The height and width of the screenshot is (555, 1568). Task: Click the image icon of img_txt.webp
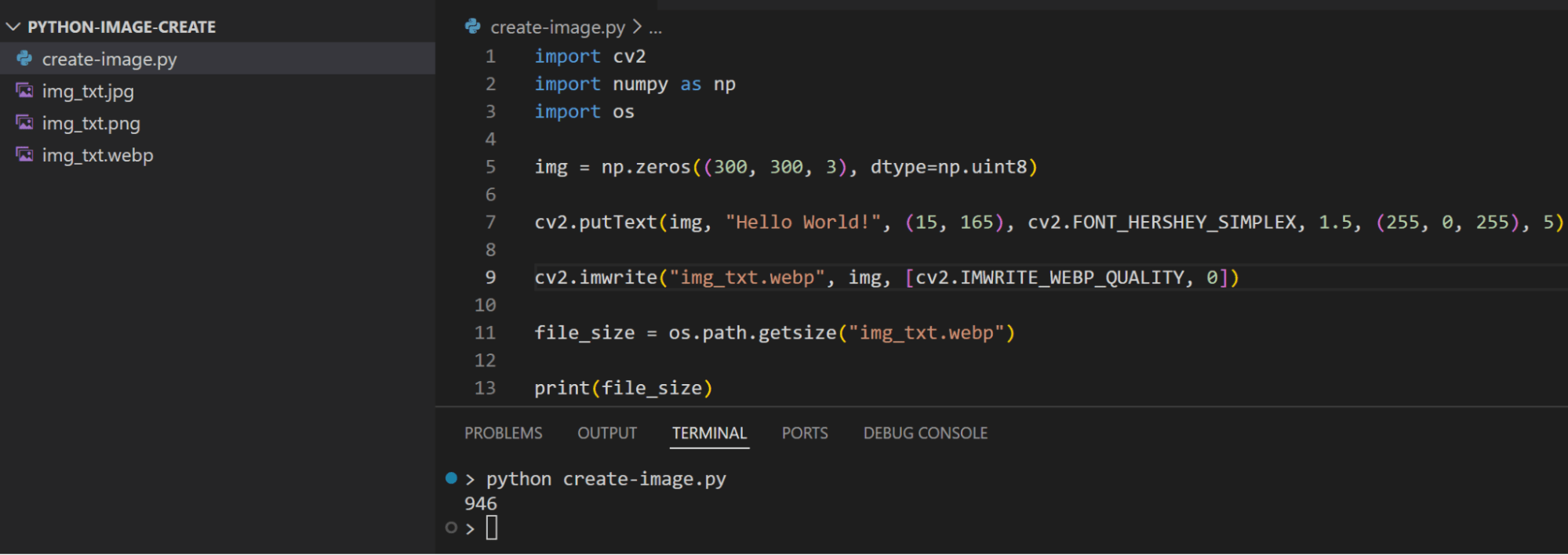pyautogui.click(x=24, y=155)
